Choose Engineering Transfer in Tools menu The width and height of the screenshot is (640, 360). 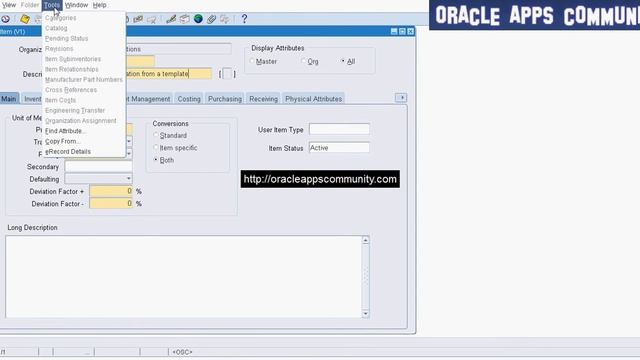tap(84, 111)
